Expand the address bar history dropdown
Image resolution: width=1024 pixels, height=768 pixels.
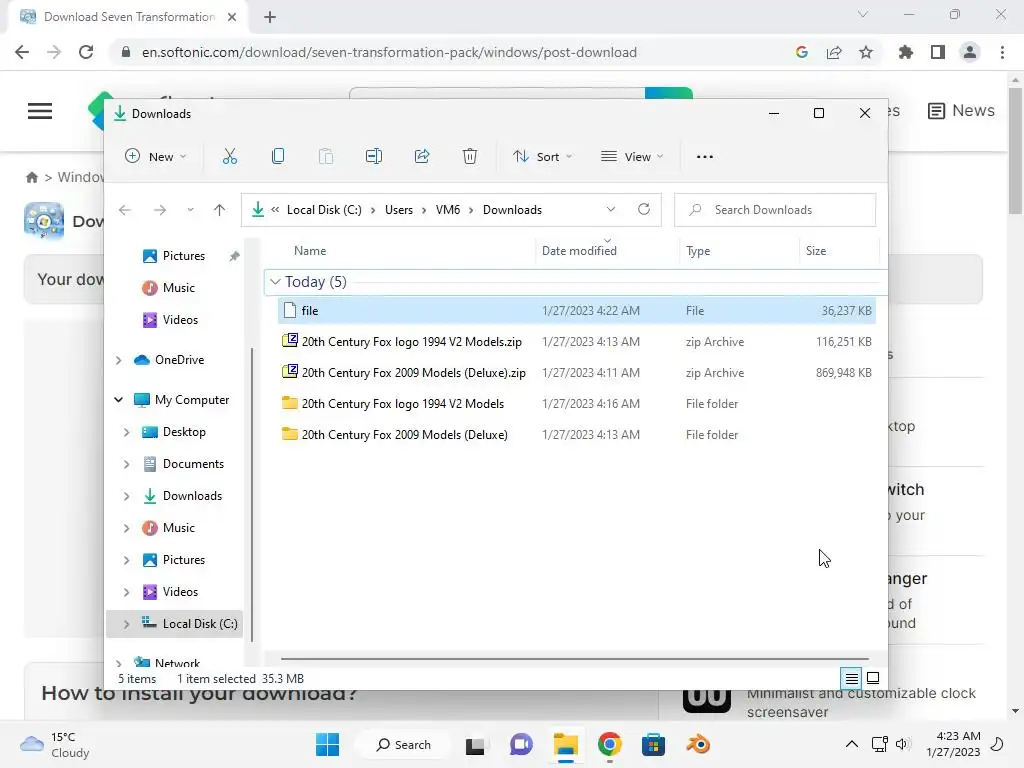click(x=611, y=210)
